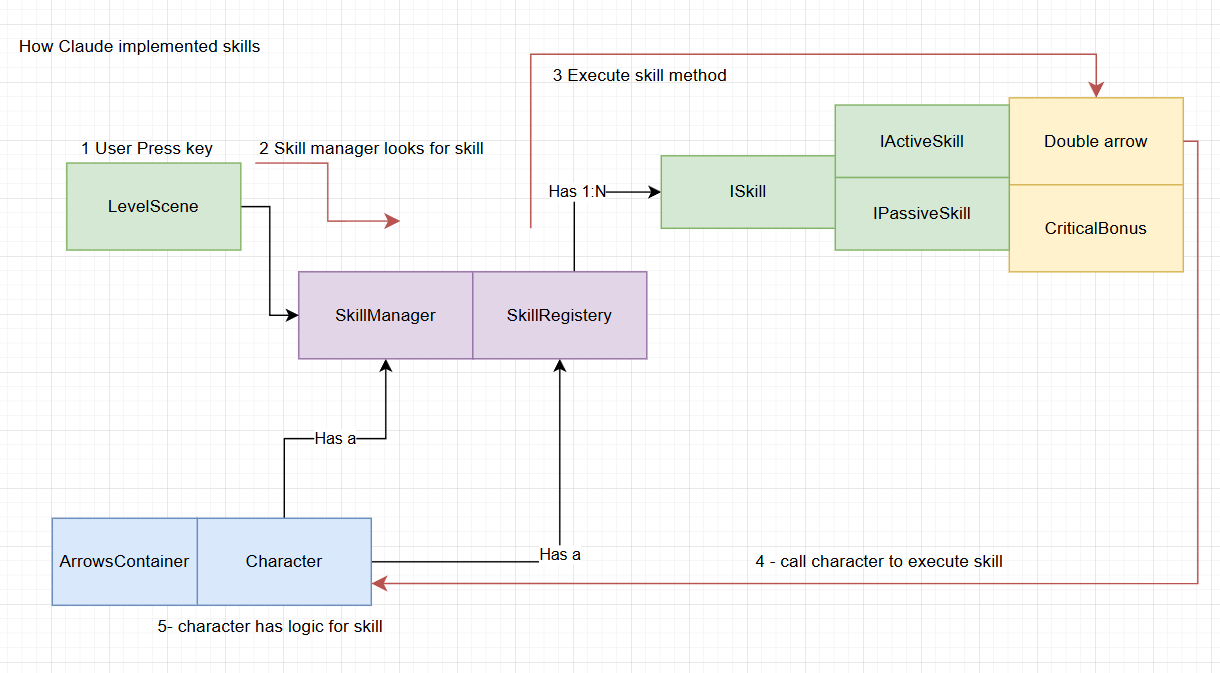Image resolution: width=1220 pixels, height=673 pixels.
Task: Click the ArrowsContainer box
Action: pos(124,561)
